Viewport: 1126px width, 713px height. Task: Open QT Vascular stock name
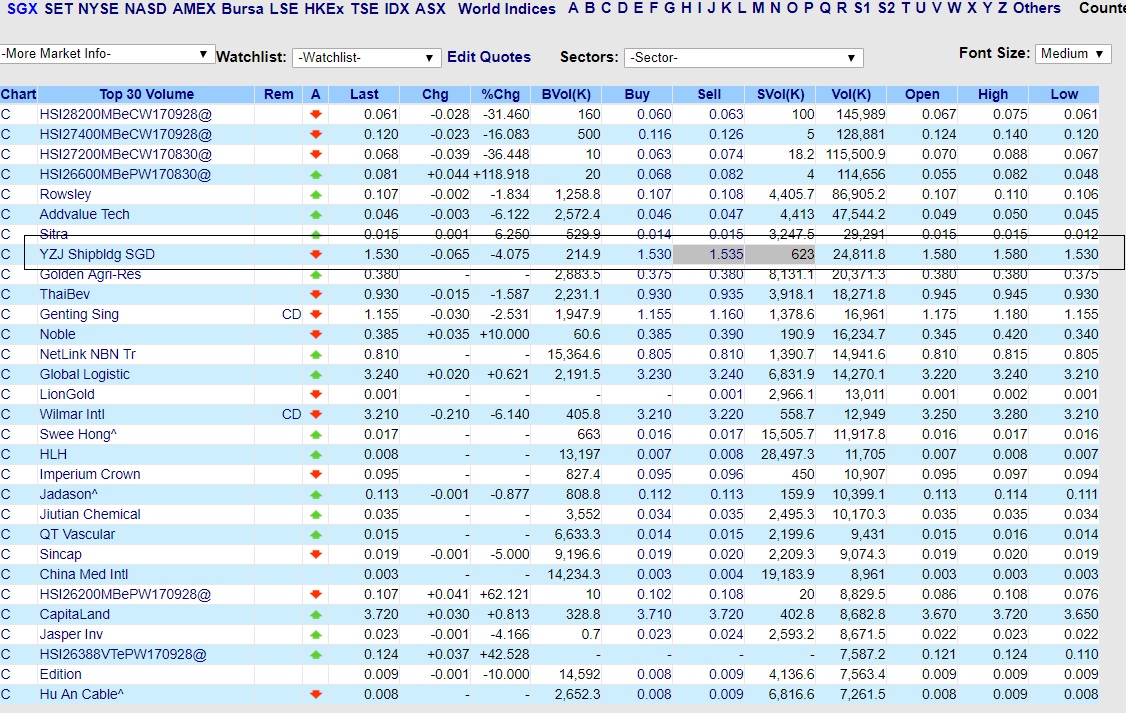pyautogui.click(x=77, y=534)
